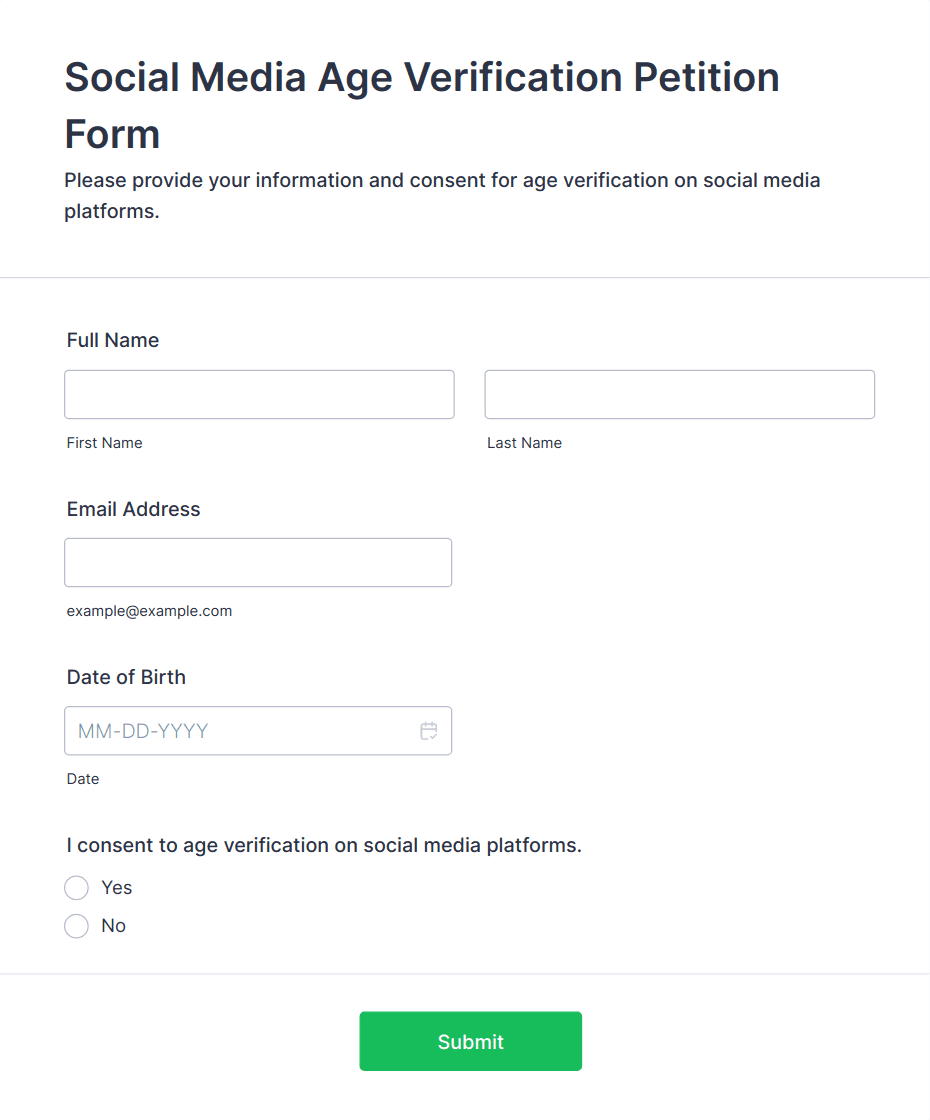The height and width of the screenshot is (1120, 930).
Task: Focus the Last Name input box
Action: tap(679, 395)
